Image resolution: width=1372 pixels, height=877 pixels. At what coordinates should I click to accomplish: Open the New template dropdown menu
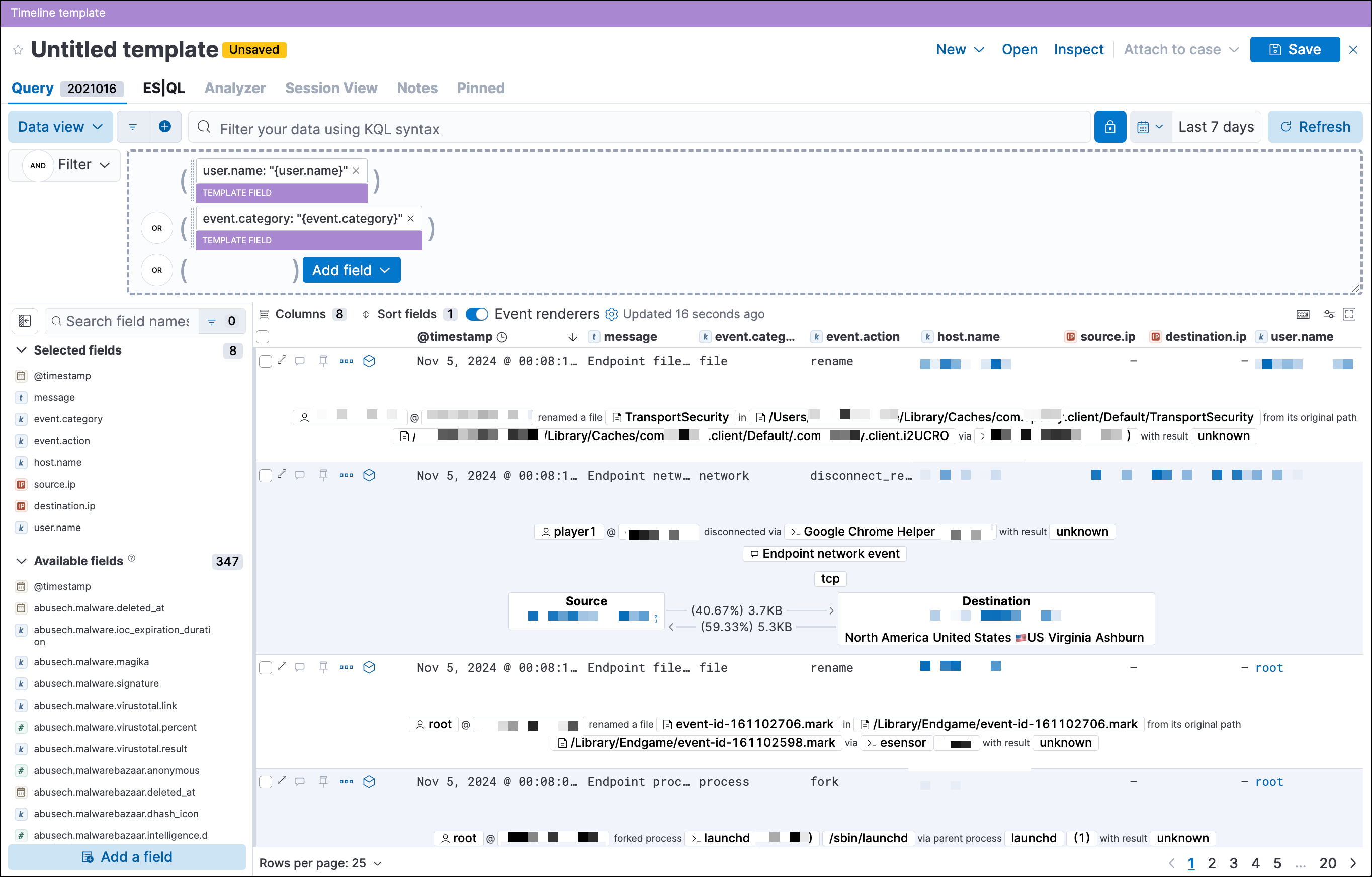[x=957, y=48]
